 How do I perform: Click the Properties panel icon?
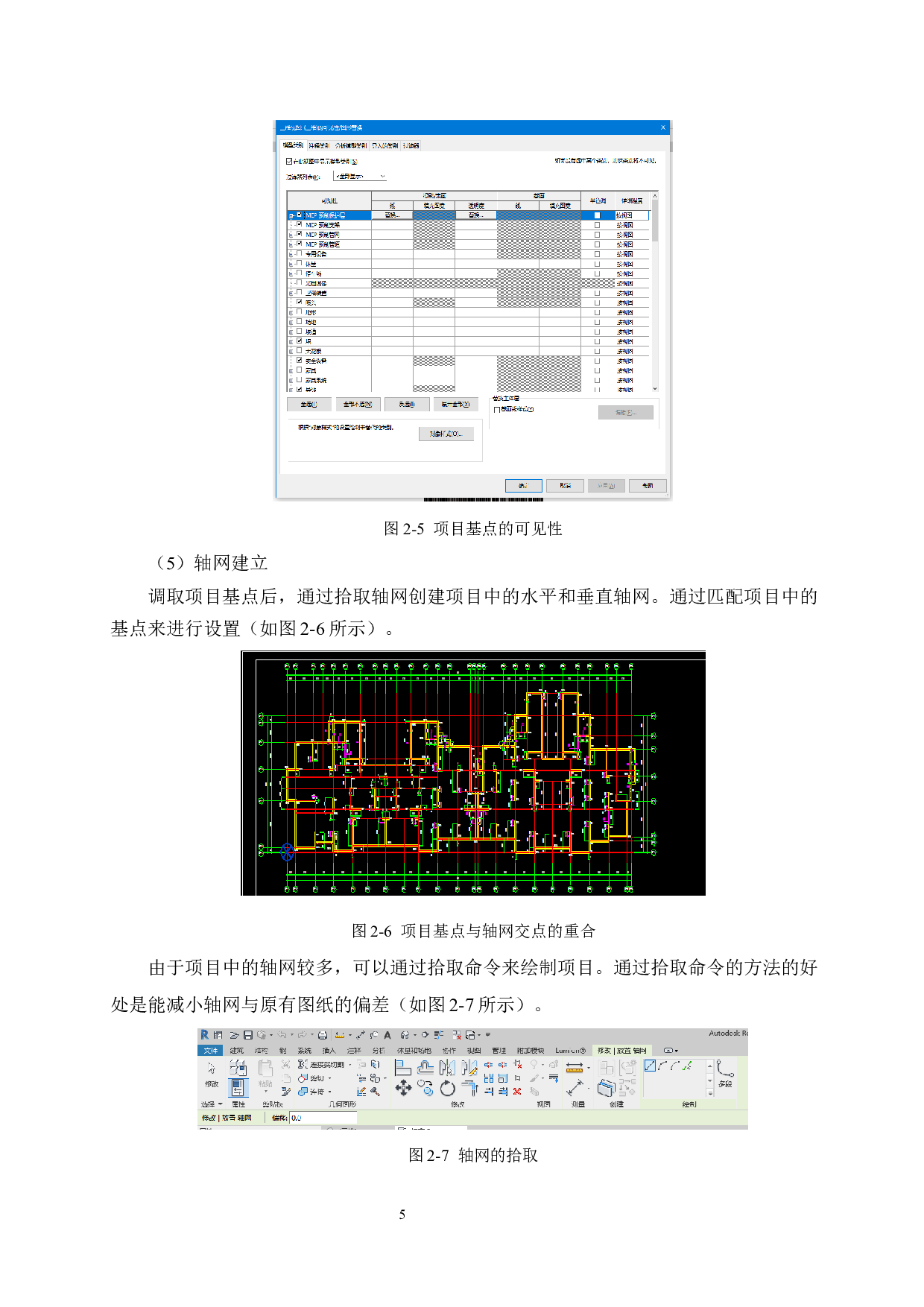coord(238,1088)
